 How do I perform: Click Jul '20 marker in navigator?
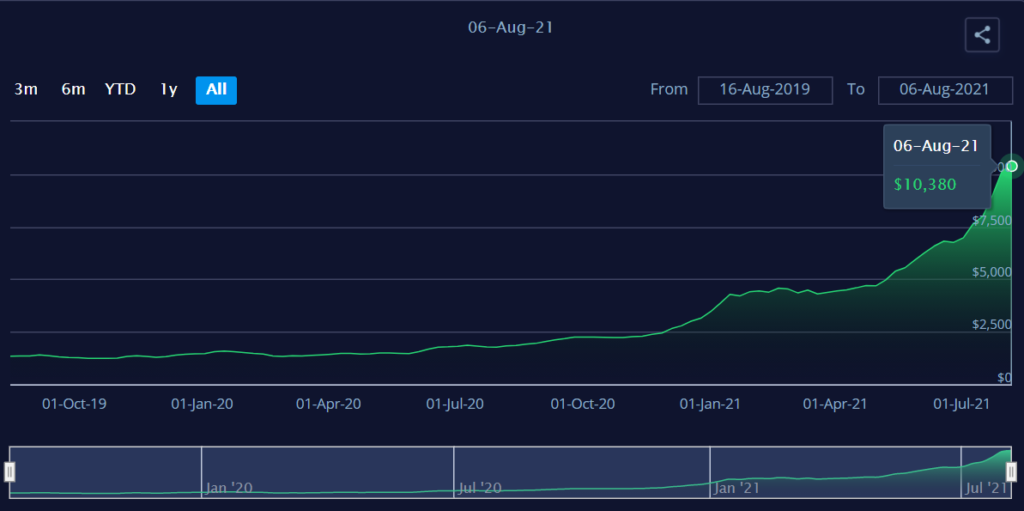click(x=480, y=488)
